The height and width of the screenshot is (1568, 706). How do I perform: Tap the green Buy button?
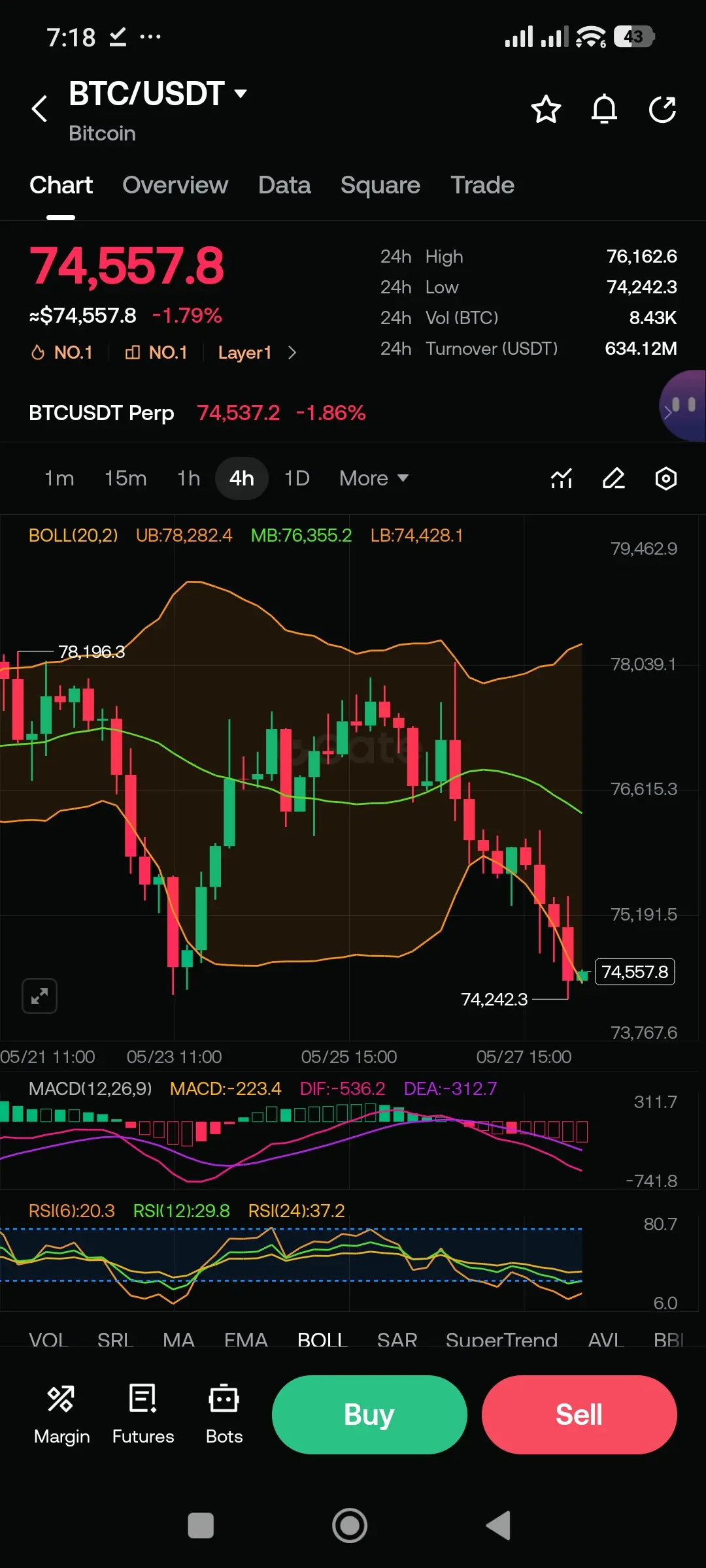tap(369, 1414)
